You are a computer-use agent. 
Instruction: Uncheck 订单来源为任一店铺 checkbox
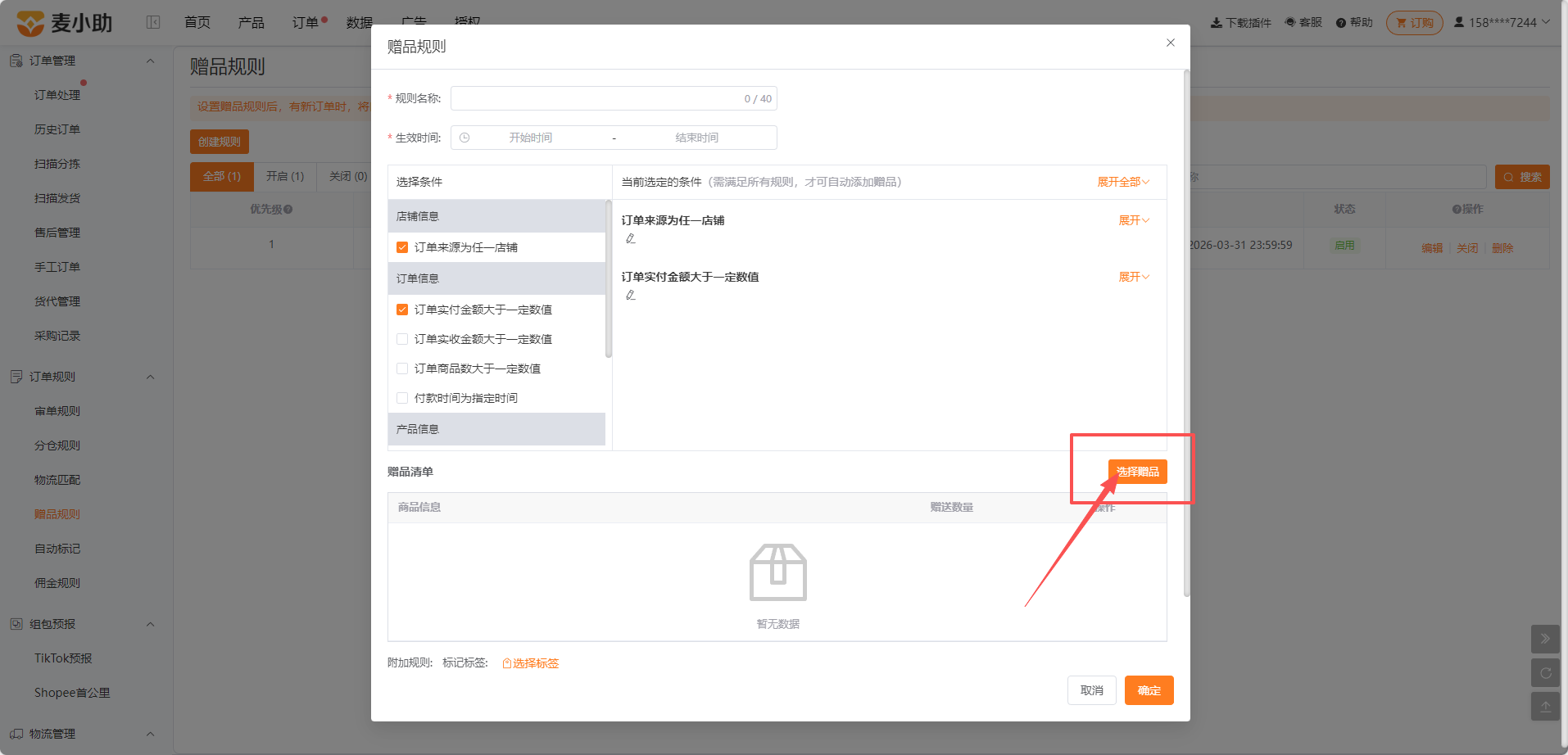click(402, 247)
